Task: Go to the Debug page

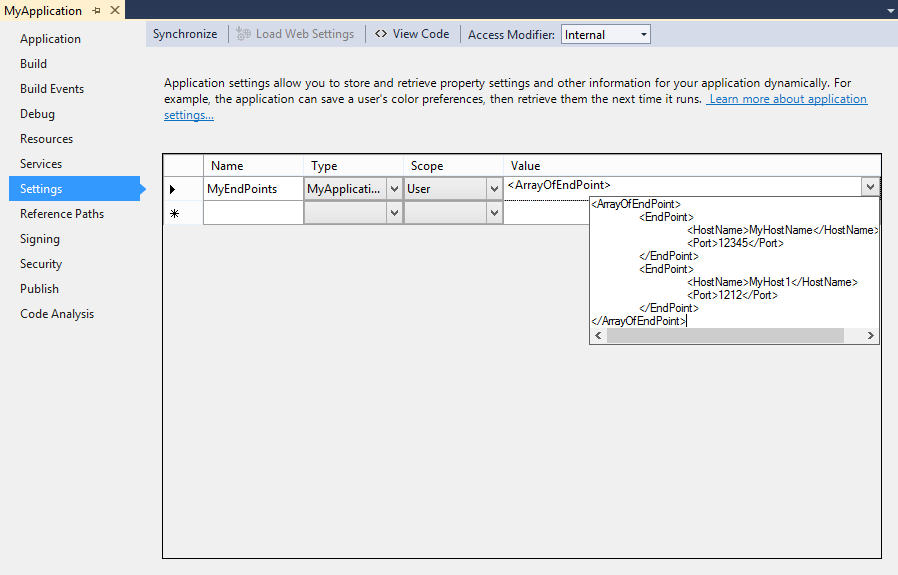Action: 37,113
